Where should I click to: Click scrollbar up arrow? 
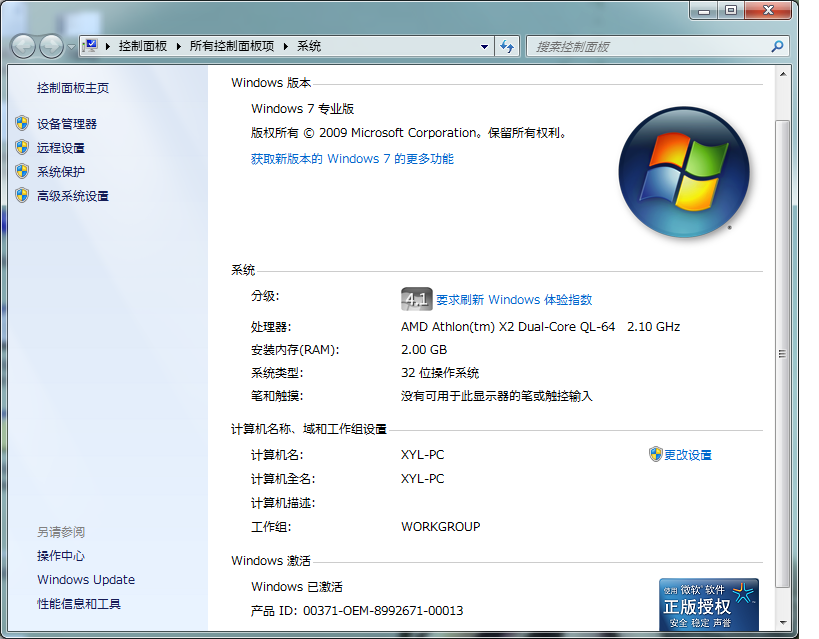(782, 74)
